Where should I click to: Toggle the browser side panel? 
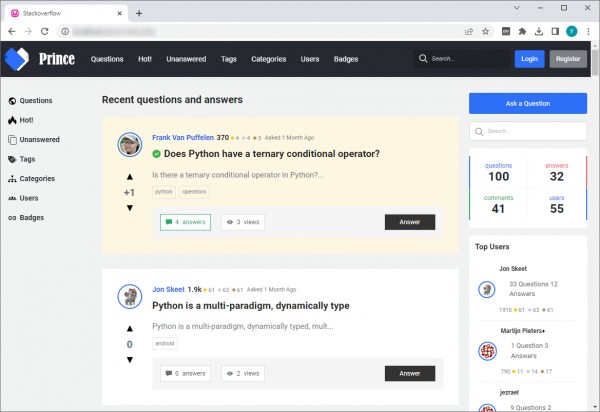click(x=555, y=31)
